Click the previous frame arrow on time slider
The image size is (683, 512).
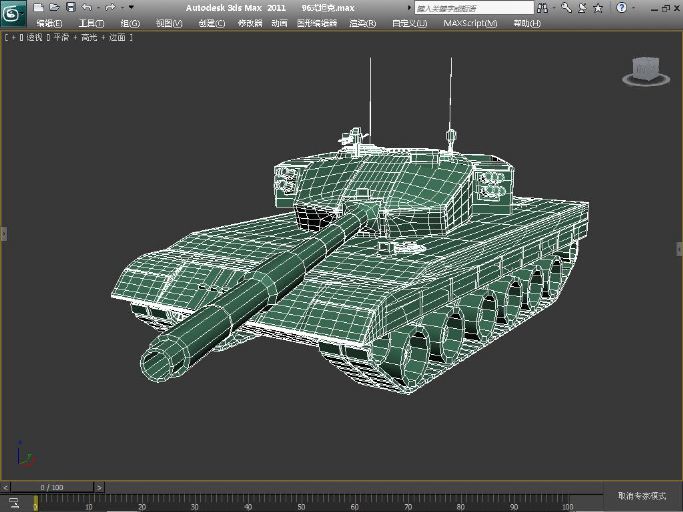pos(5,487)
